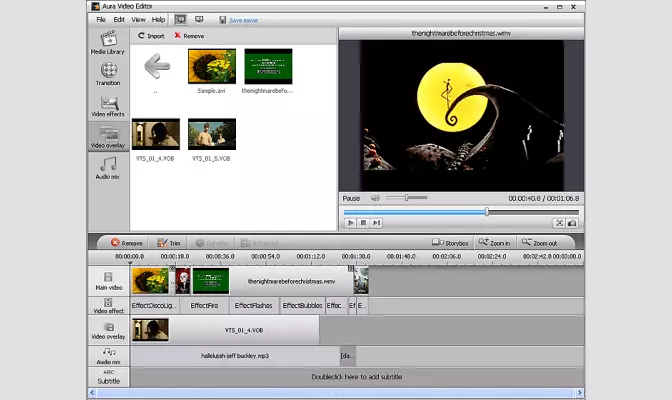
Task: Select the EffectDiscoLig... effect block
Action: [155, 306]
